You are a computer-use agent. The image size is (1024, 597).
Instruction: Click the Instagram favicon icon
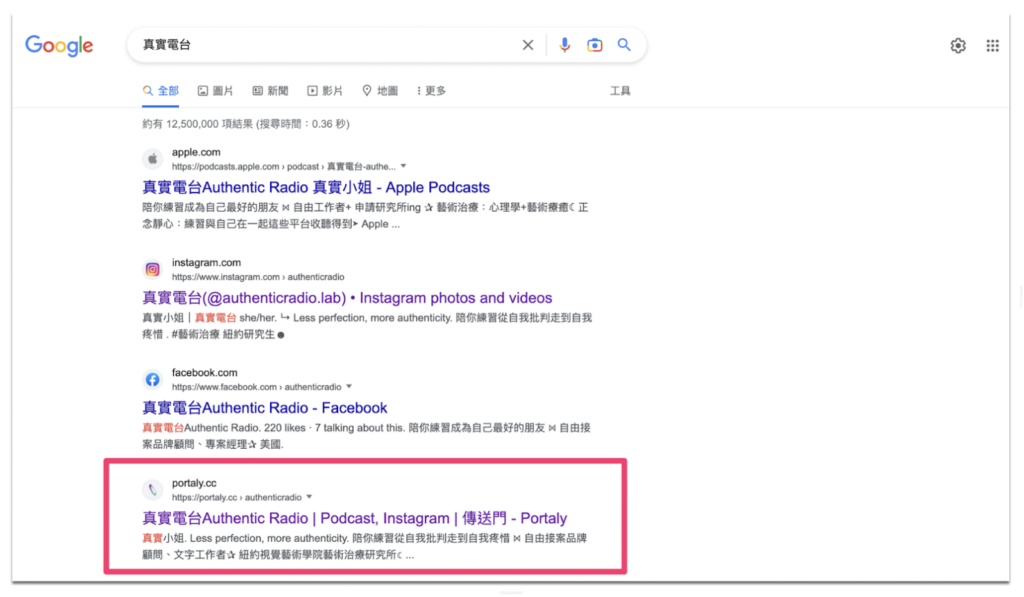tap(153, 269)
